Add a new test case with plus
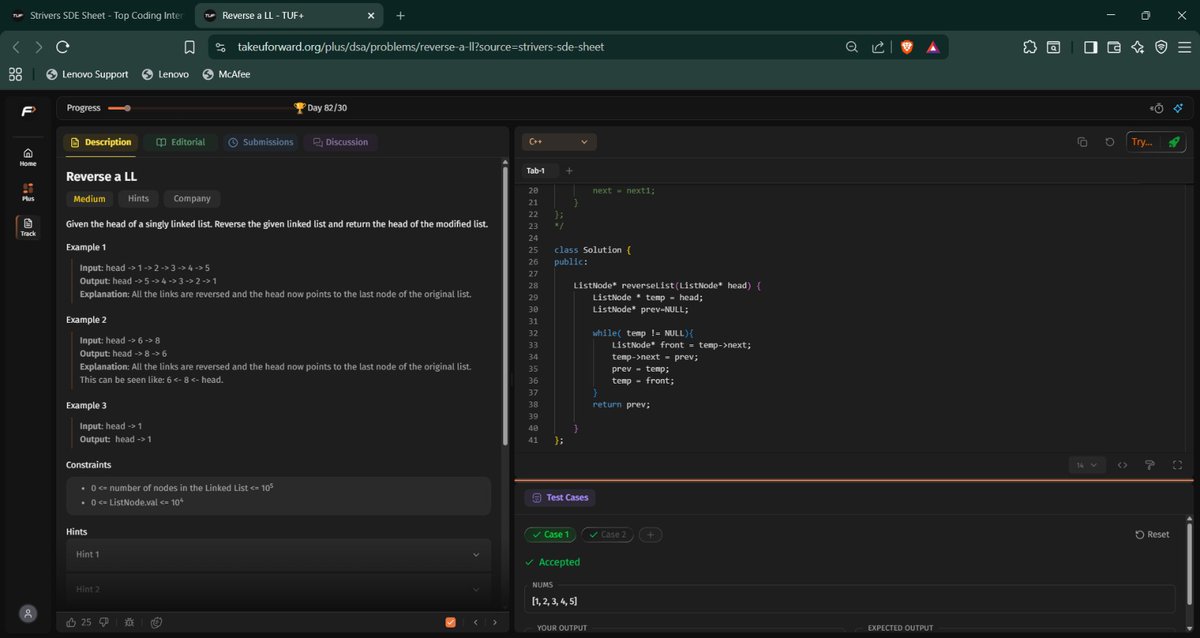Viewport: 1200px width, 638px height. click(650, 534)
